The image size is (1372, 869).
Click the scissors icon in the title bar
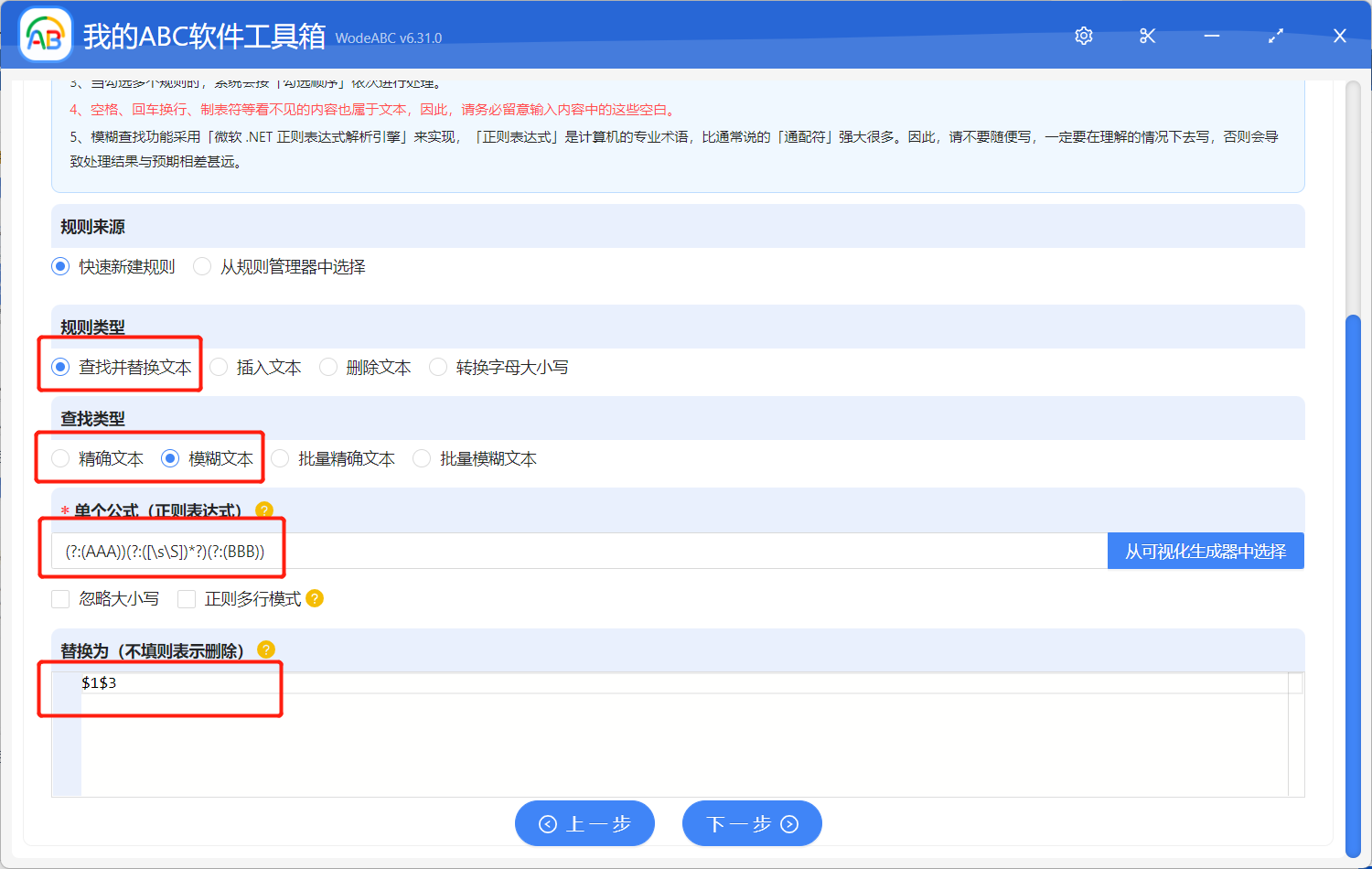coord(1147,36)
